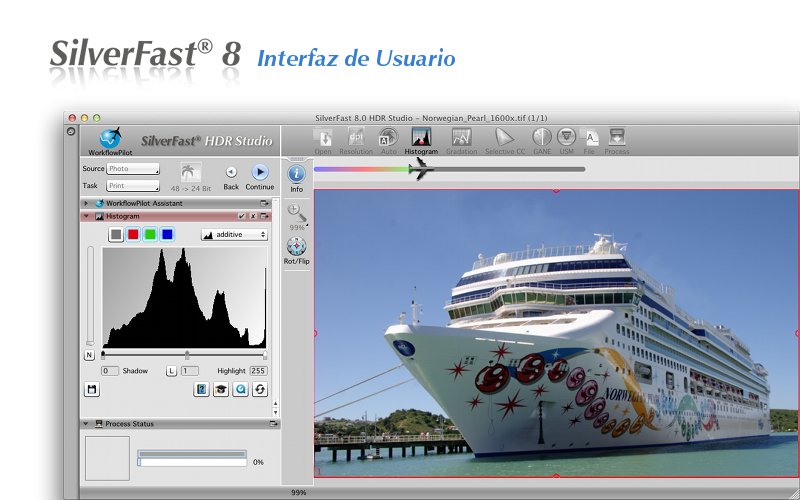Click the Back navigation button
The image size is (800, 500).
pyautogui.click(x=231, y=172)
